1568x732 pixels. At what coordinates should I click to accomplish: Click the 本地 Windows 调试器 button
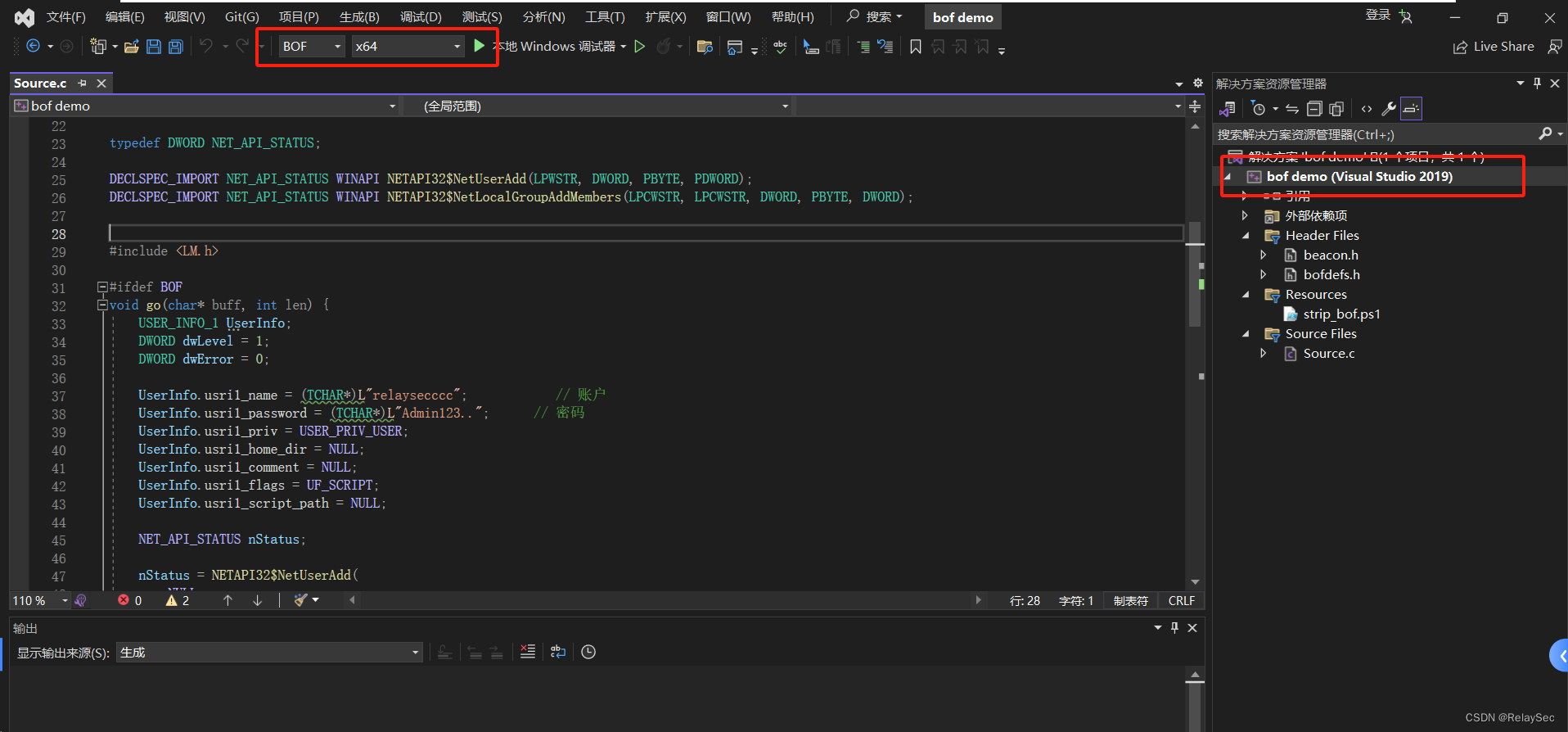point(554,47)
